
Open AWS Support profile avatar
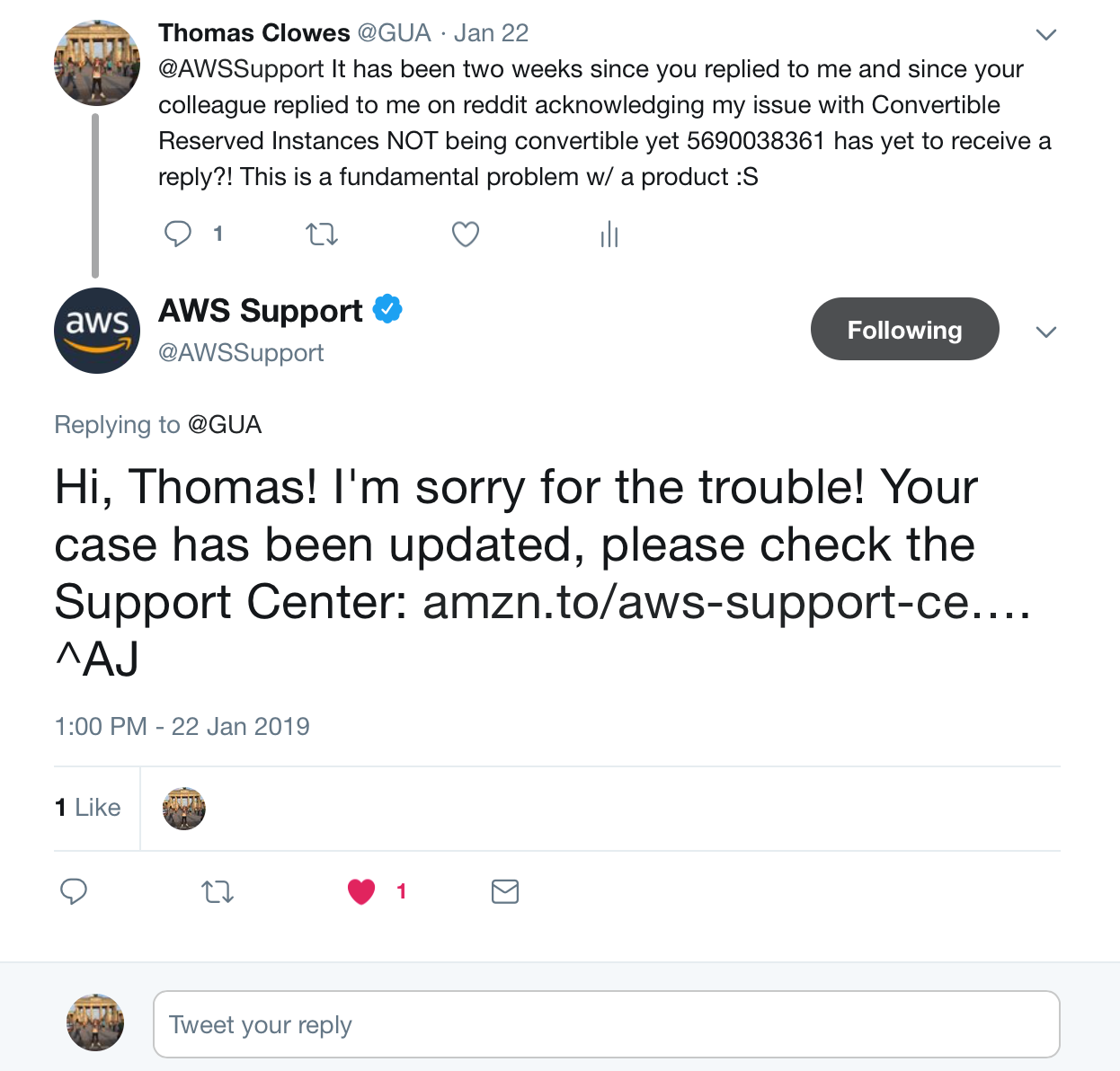click(97, 331)
